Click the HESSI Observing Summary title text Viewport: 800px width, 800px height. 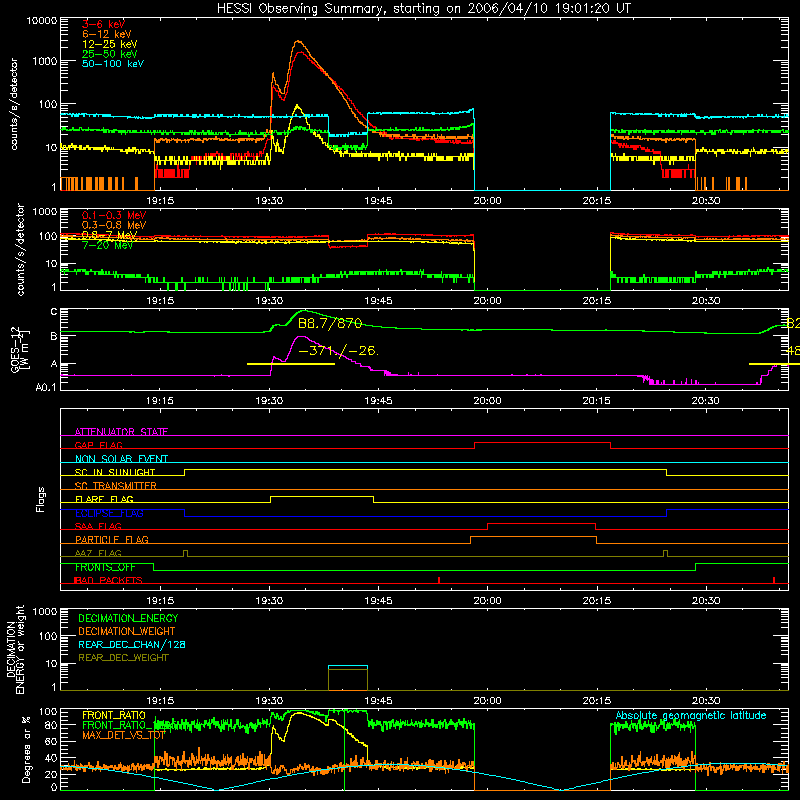[424, 9]
